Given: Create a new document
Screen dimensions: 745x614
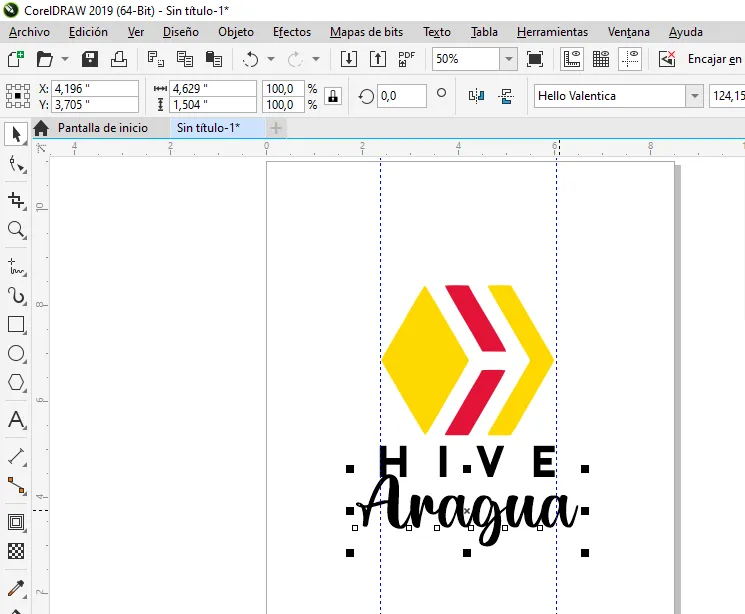Looking at the screenshot, I should point(16,59).
